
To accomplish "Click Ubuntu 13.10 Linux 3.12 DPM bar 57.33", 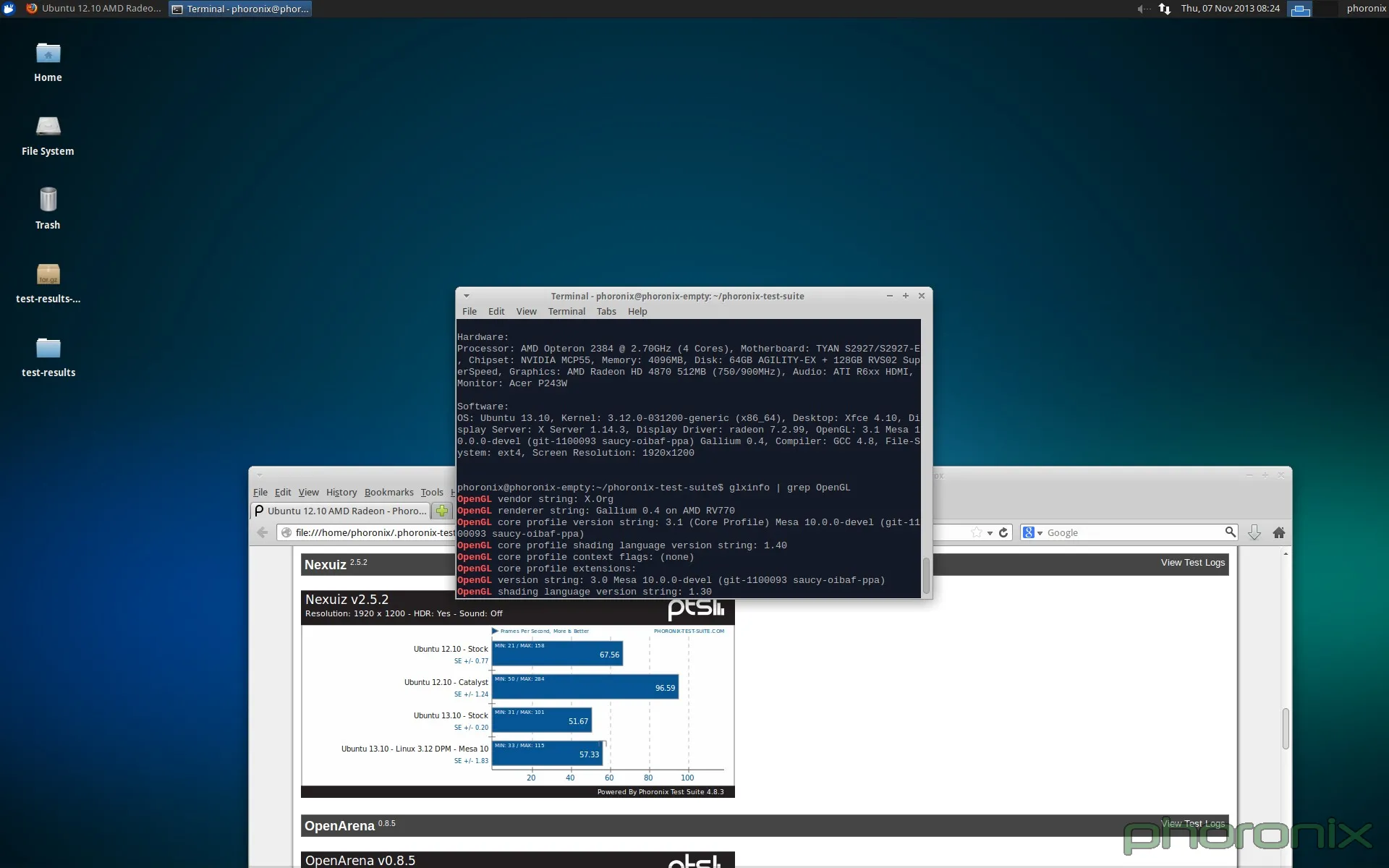I will click(548, 754).
